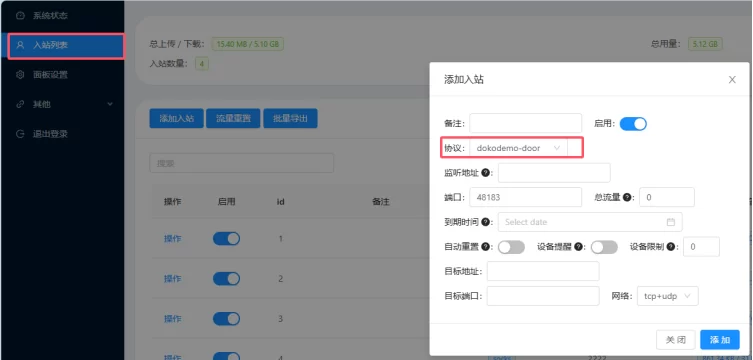Toggle the 启用 switch in the dialog
The height and width of the screenshot is (360, 753).
coord(633,124)
